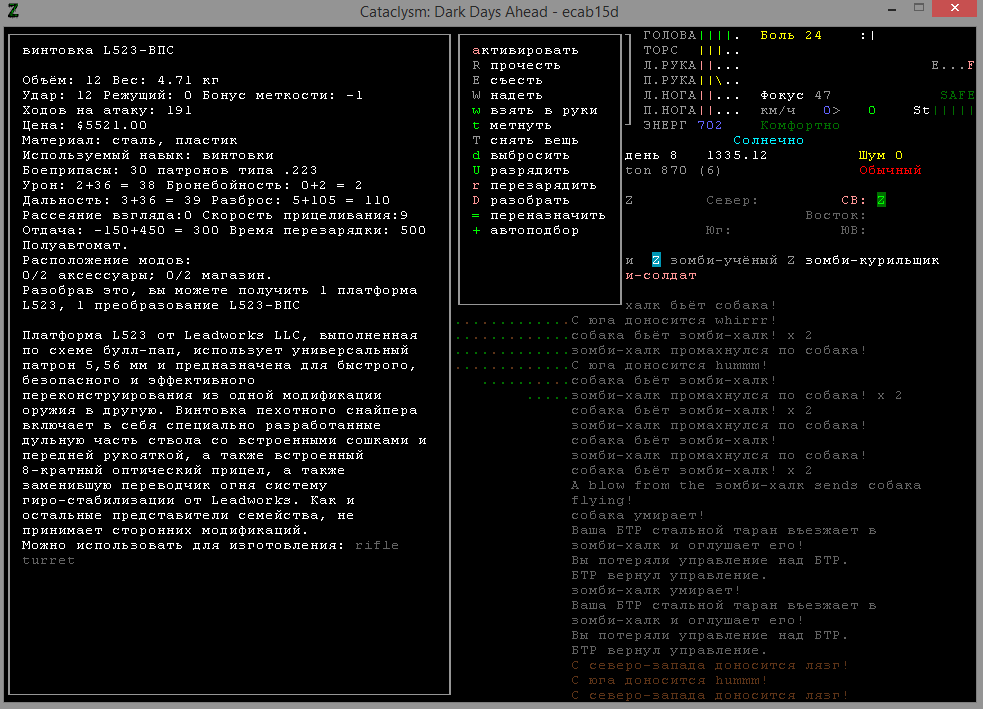Viewport: 983px width, 709px height.
Task: Click the 'Шум 0' noise indicator
Action: [881, 155]
